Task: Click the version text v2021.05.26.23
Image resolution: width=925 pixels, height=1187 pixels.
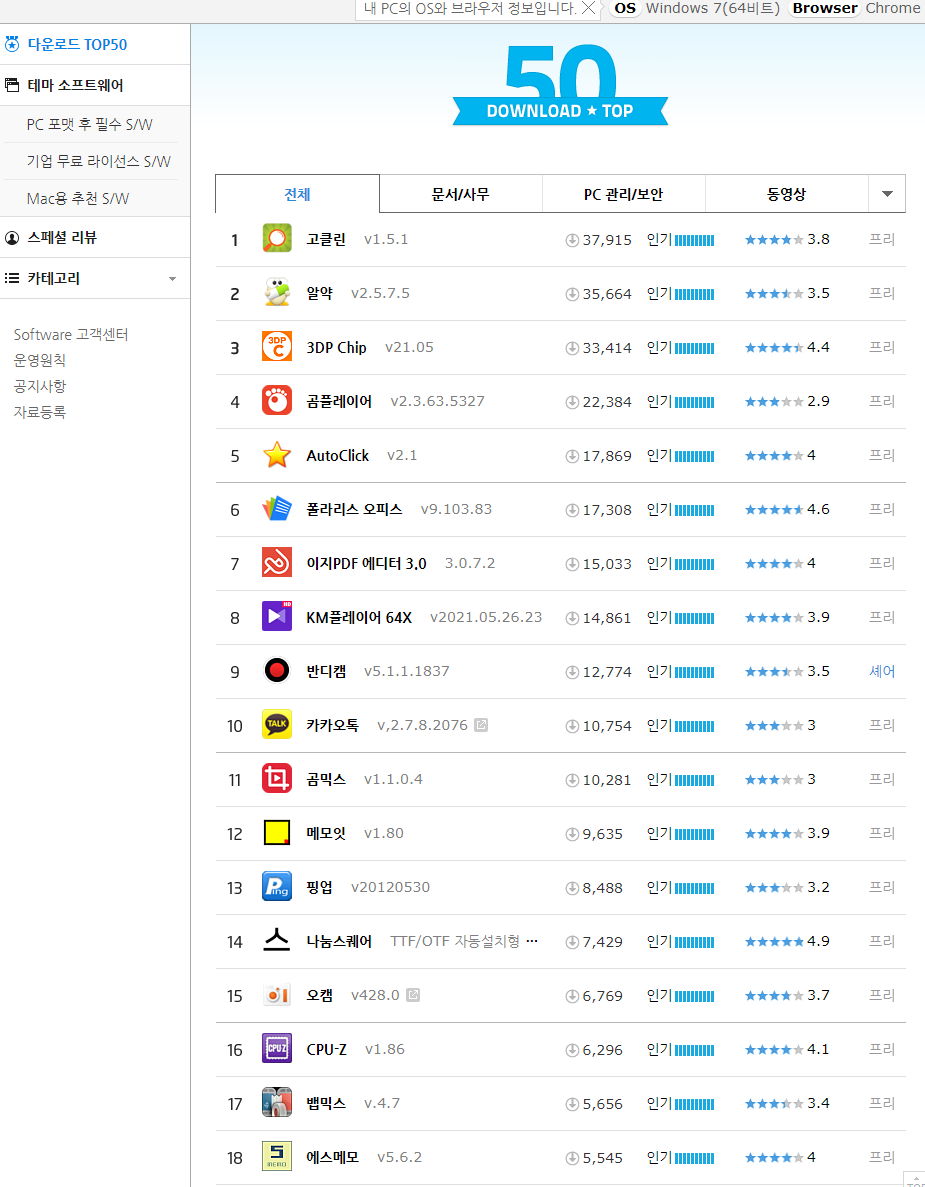Action: pos(486,617)
